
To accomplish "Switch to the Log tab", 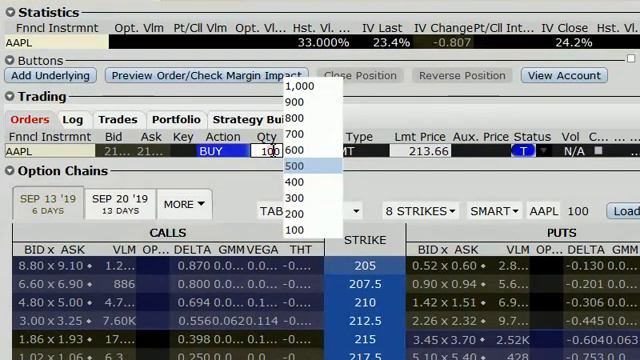I will tap(73, 120).
